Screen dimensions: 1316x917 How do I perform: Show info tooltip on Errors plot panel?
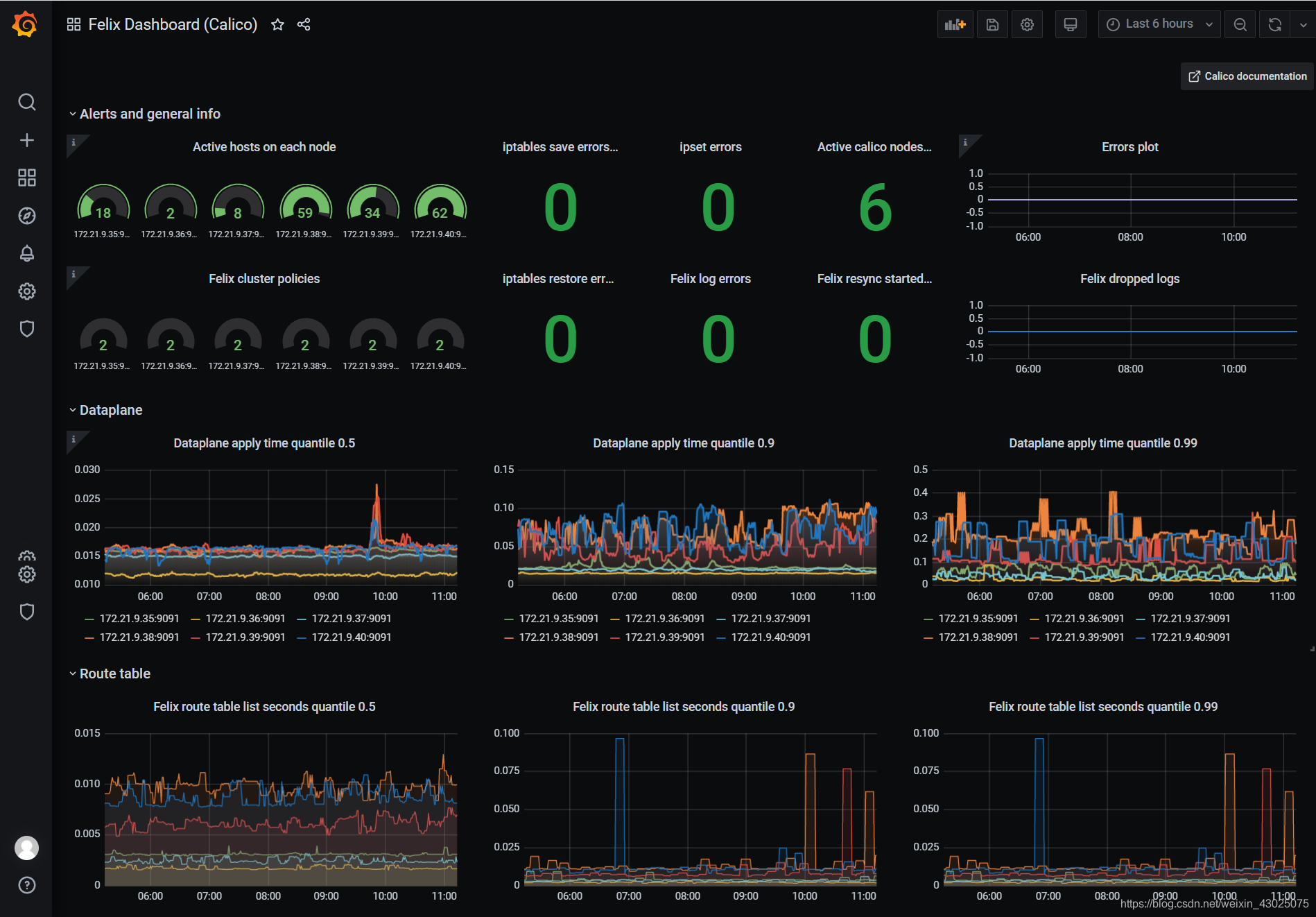(964, 142)
